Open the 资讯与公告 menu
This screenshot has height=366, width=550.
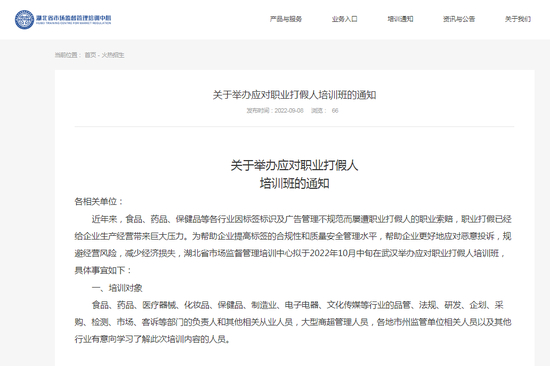click(x=459, y=19)
